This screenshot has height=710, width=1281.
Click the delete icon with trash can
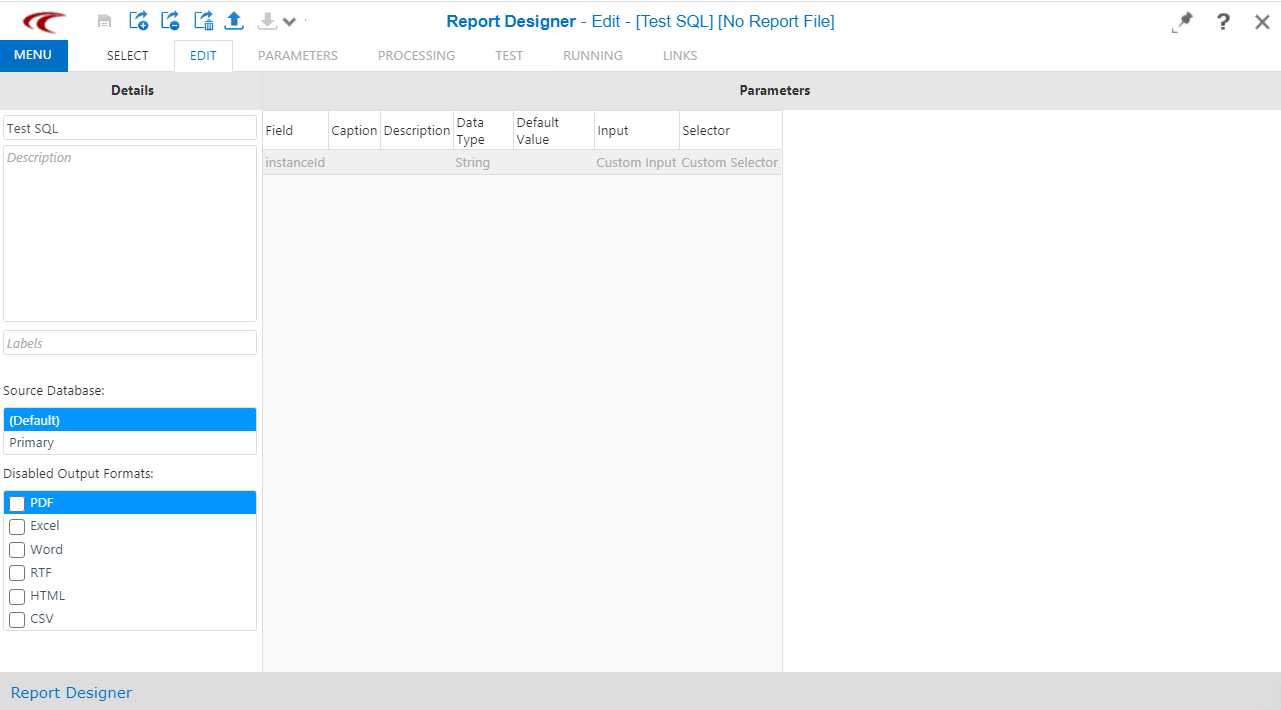(202, 20)
